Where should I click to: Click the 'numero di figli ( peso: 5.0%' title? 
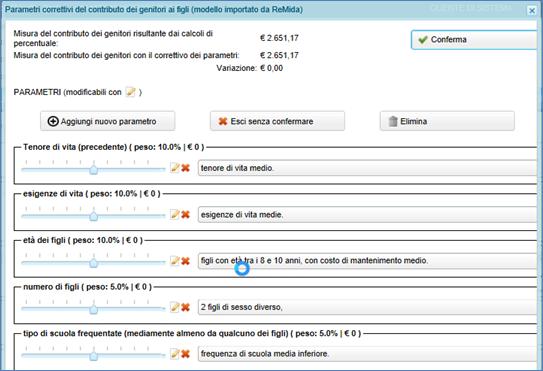87,287
